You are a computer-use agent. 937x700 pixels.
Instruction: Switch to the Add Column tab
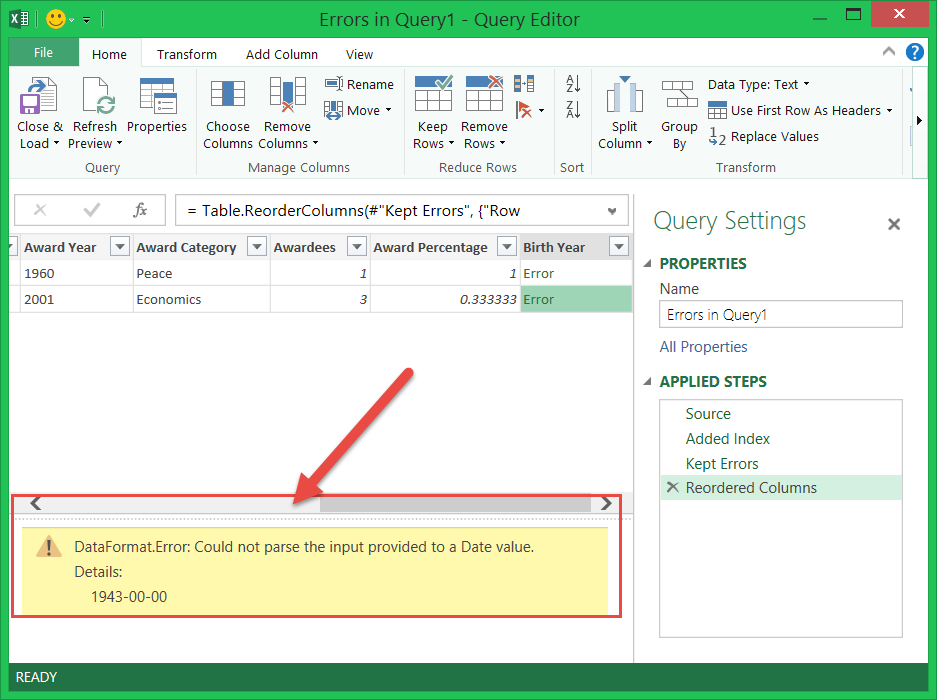click(x=282, y=55)
